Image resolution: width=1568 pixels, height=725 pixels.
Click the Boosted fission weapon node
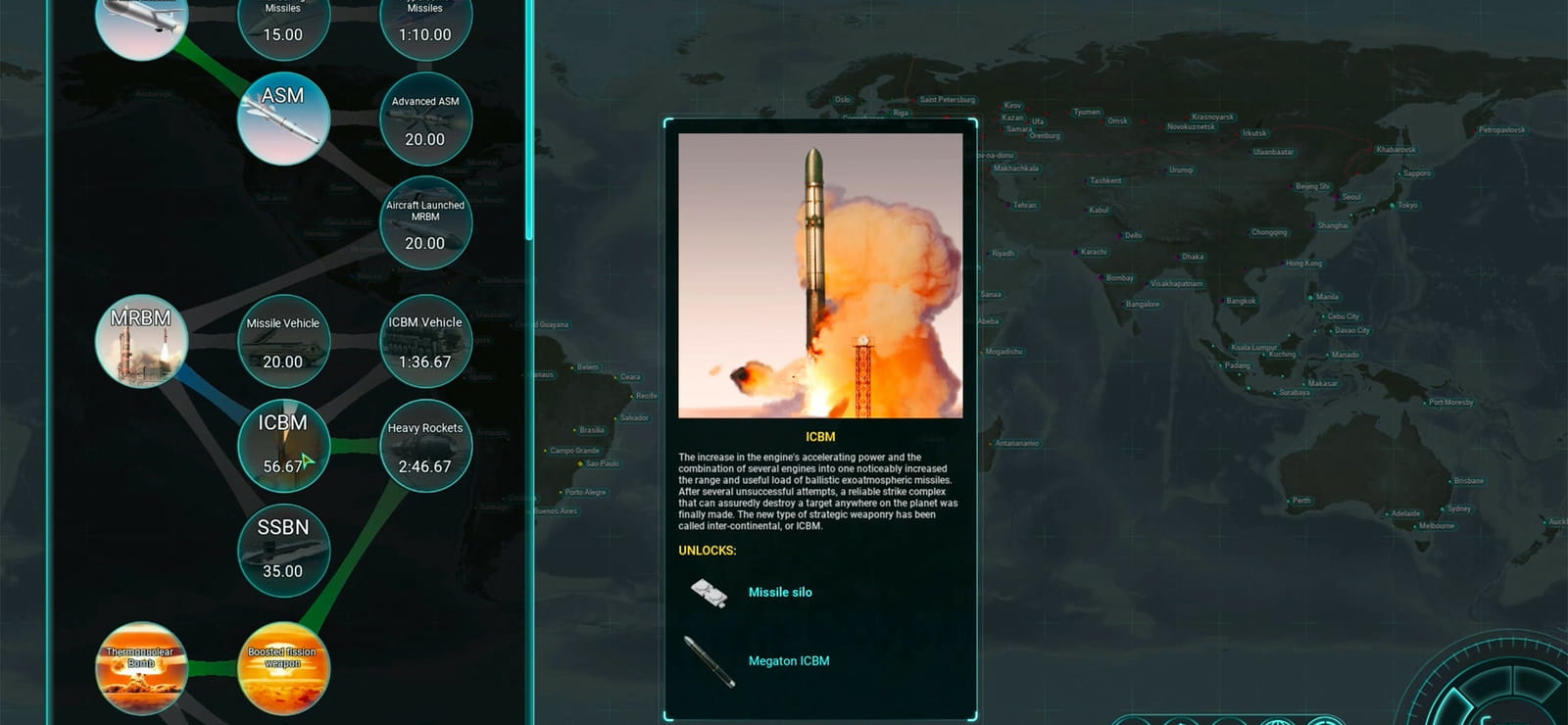point(283,668)
